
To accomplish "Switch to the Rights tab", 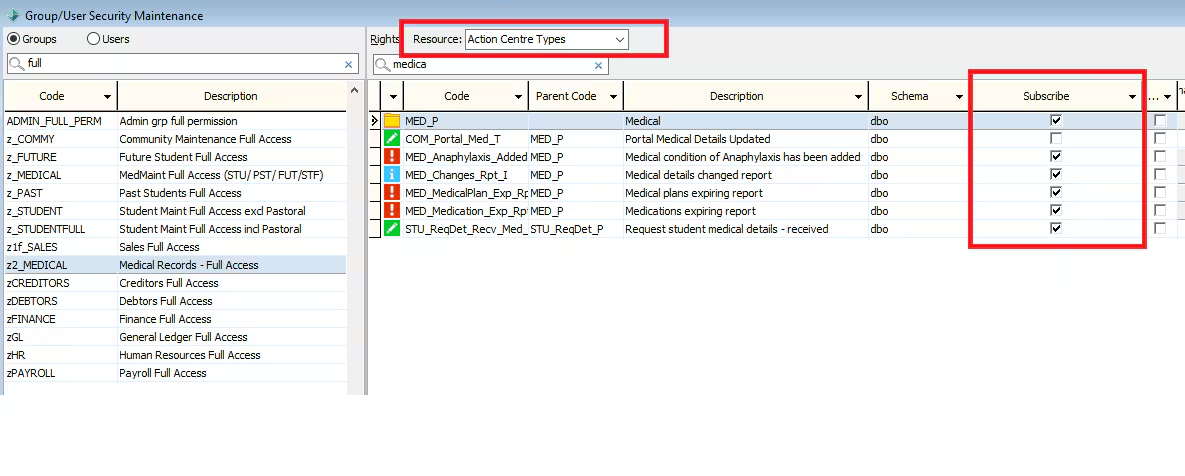I will click(385, 39).
